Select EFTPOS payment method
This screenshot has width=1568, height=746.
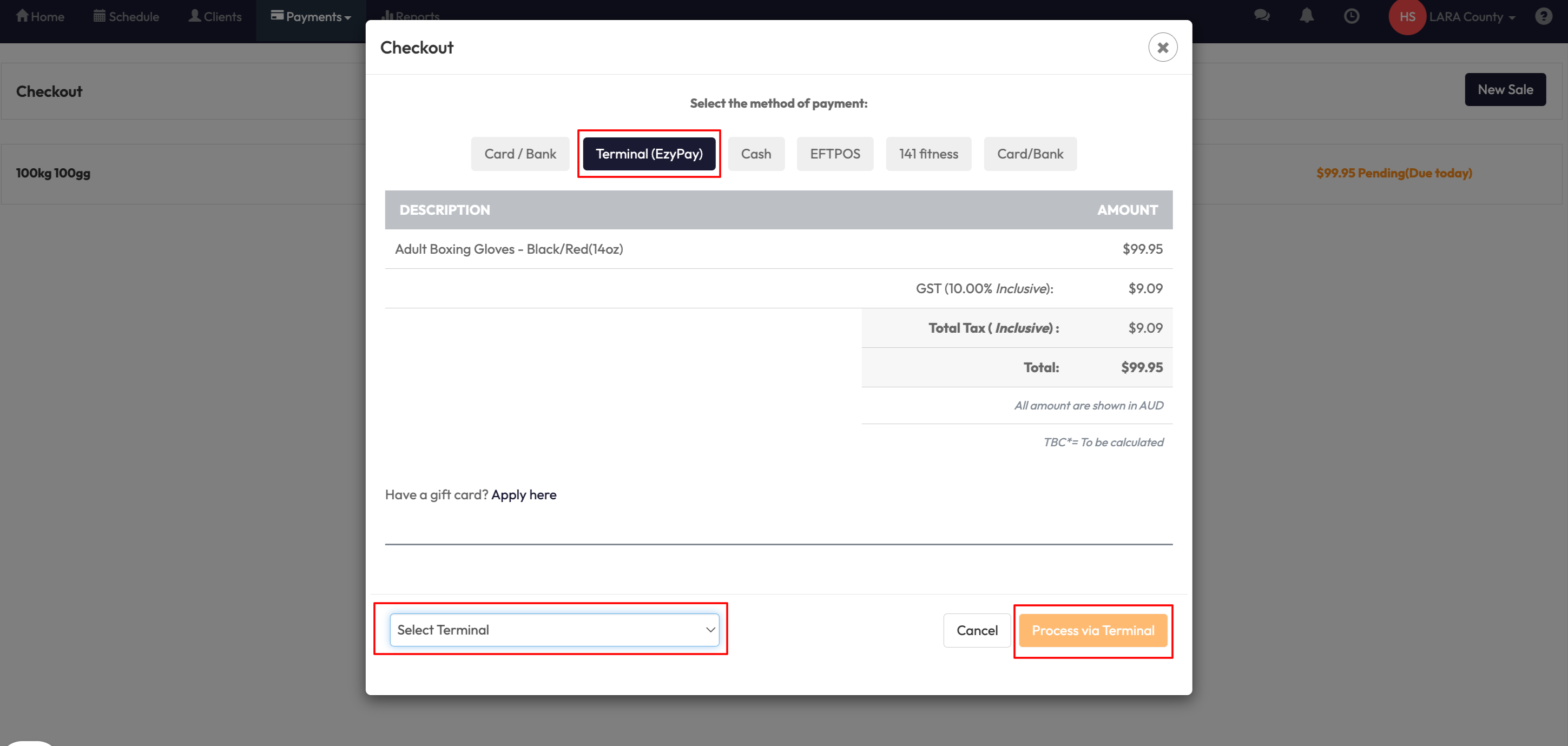pos(834,154)
